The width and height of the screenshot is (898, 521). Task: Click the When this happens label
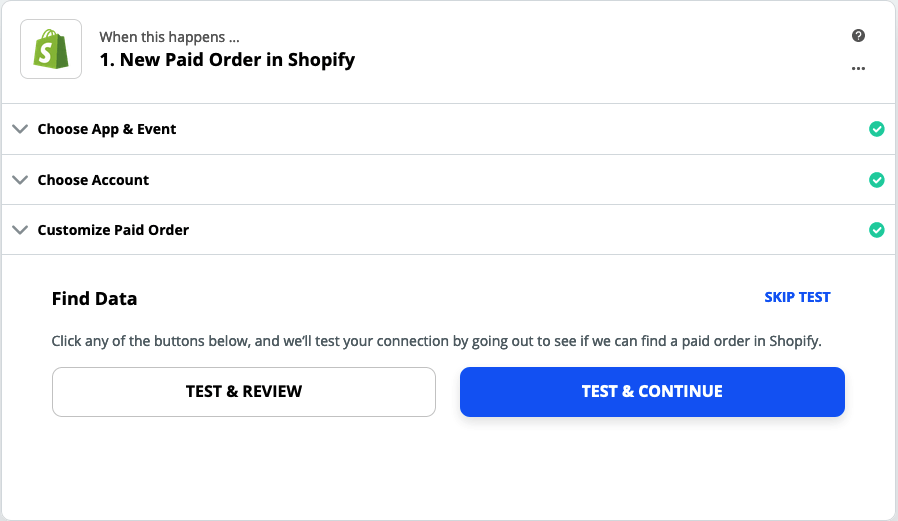169,37
